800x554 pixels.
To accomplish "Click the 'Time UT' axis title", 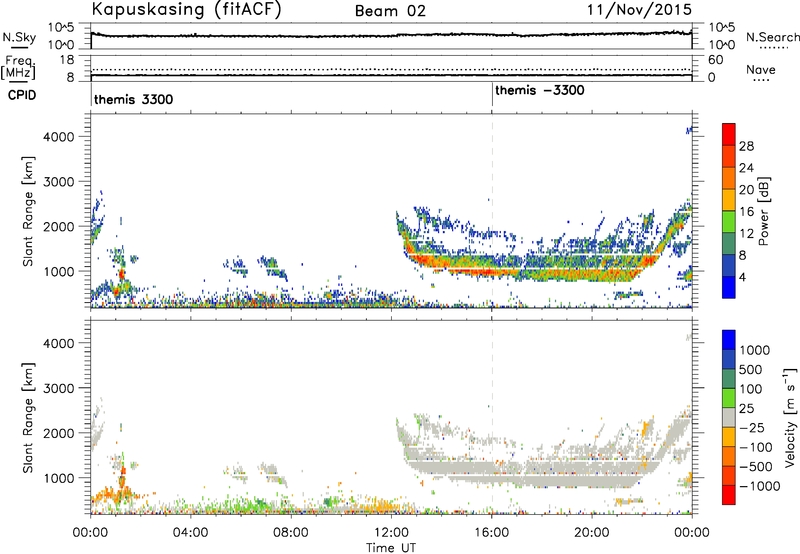I will (x=391, y=548).
